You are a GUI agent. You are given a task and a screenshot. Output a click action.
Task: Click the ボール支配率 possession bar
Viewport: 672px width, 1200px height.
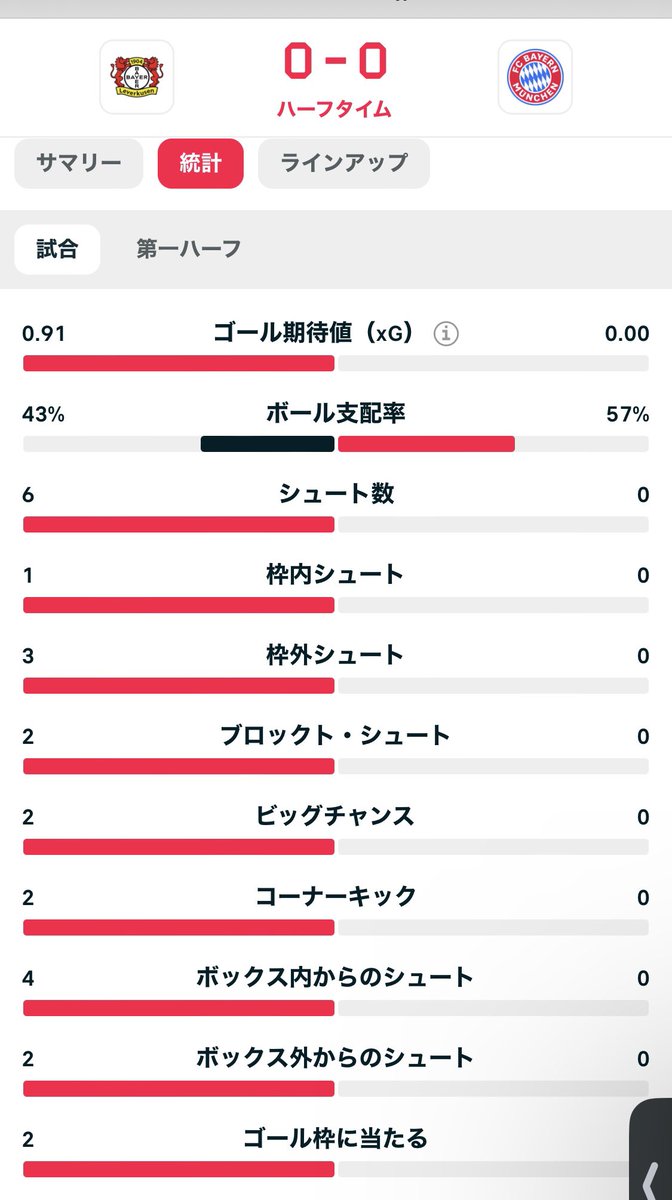click(336, 444)
